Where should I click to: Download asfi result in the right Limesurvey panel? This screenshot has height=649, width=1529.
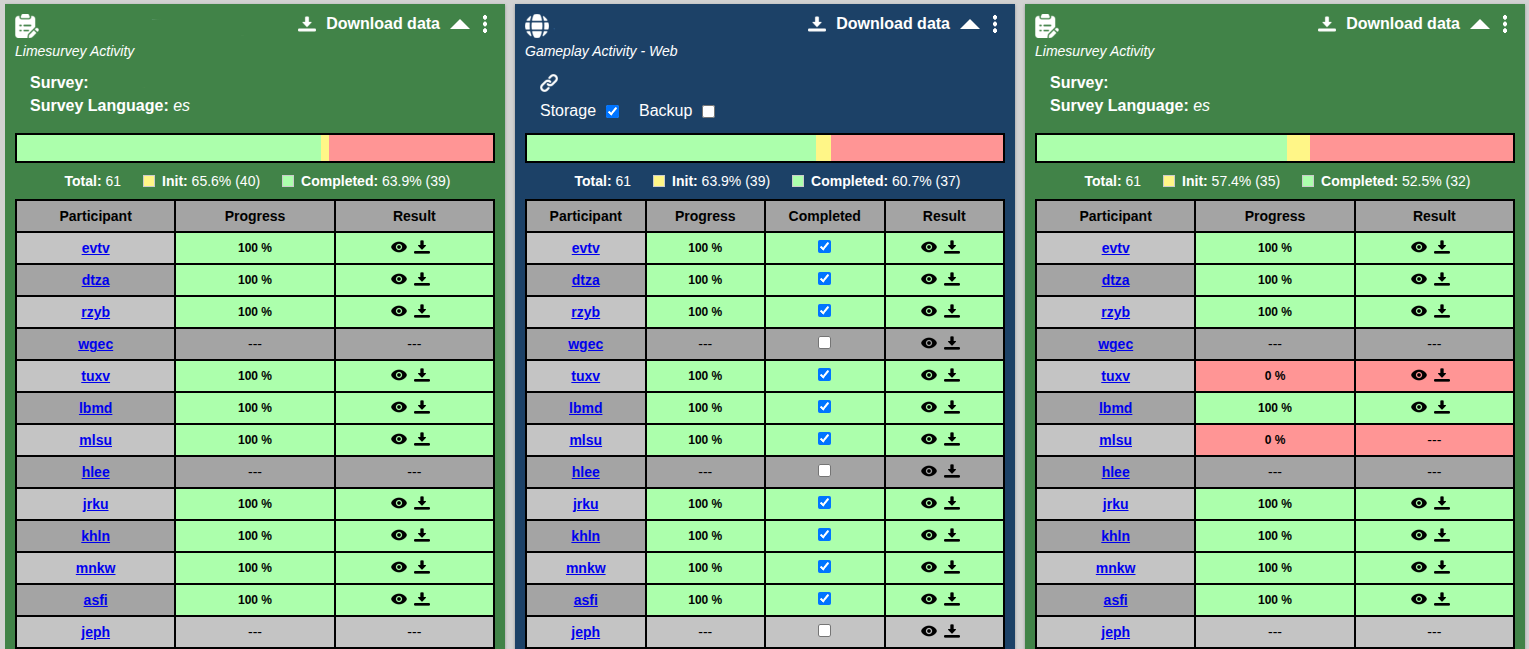(1442, 599)
